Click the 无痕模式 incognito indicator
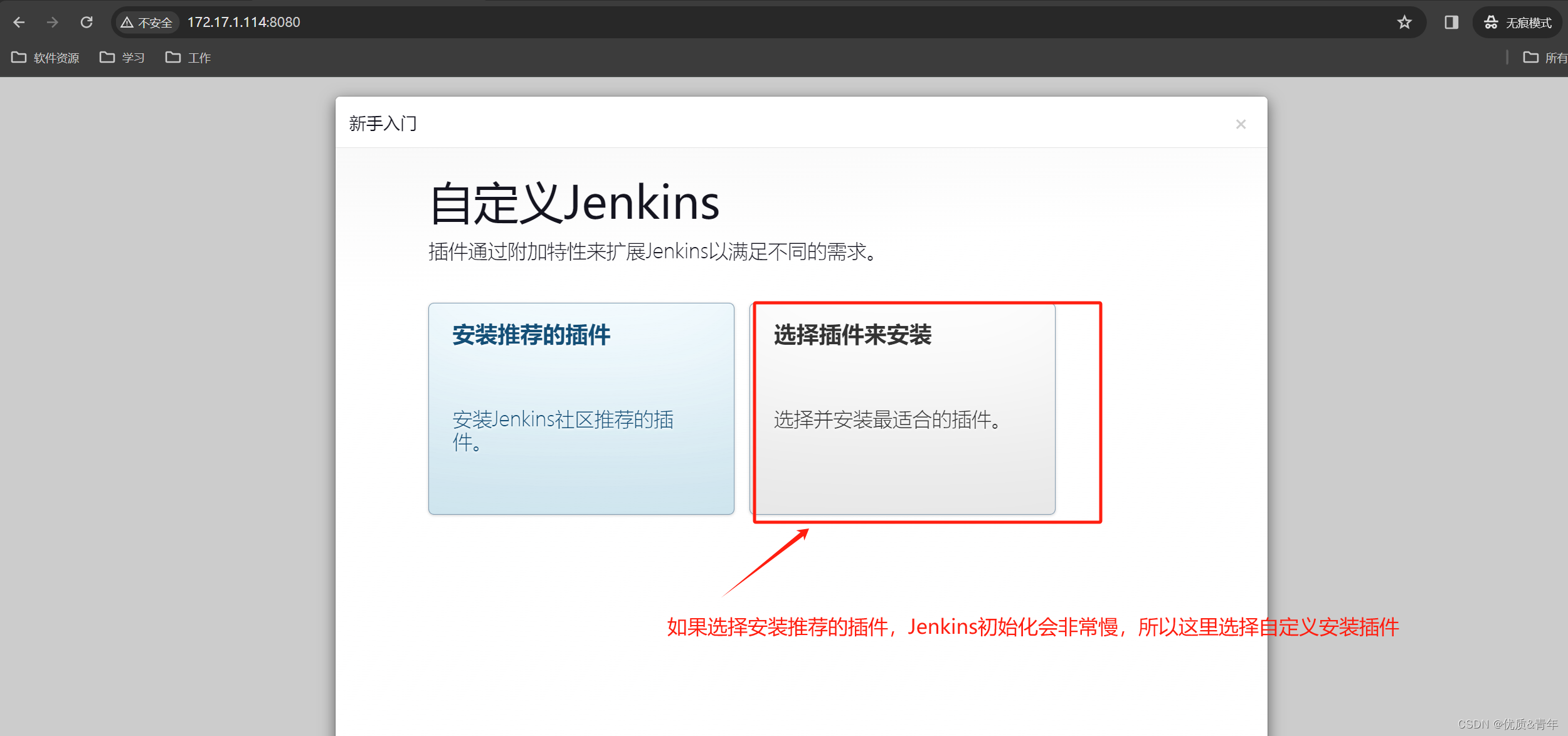The height and width of the screenshot is (736, 1568). coord(1518,23)
